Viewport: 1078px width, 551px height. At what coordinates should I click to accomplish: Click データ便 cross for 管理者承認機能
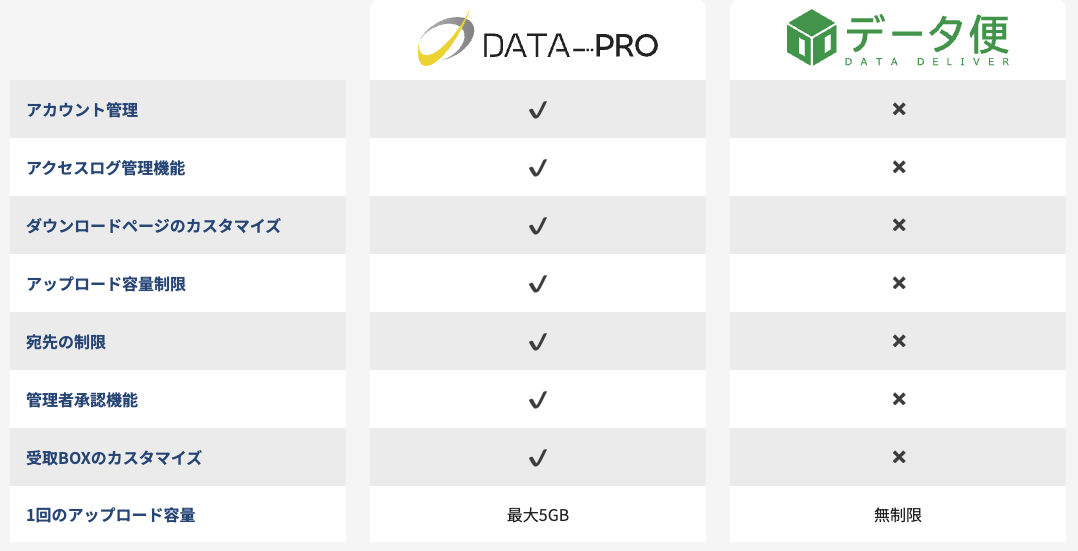[x=898, y=399]
